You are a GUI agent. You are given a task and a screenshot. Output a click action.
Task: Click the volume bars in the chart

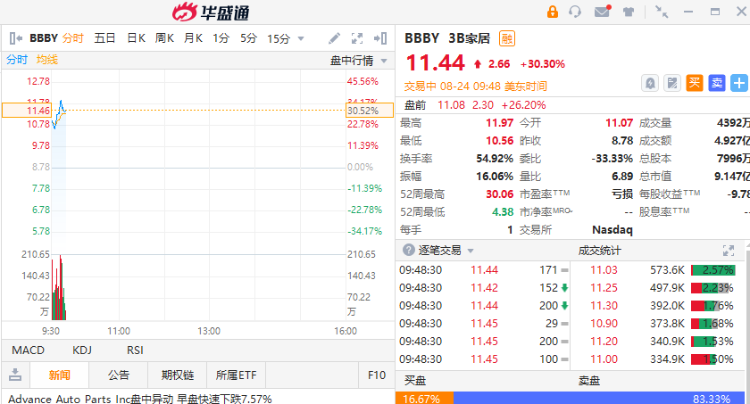[59, 288]
